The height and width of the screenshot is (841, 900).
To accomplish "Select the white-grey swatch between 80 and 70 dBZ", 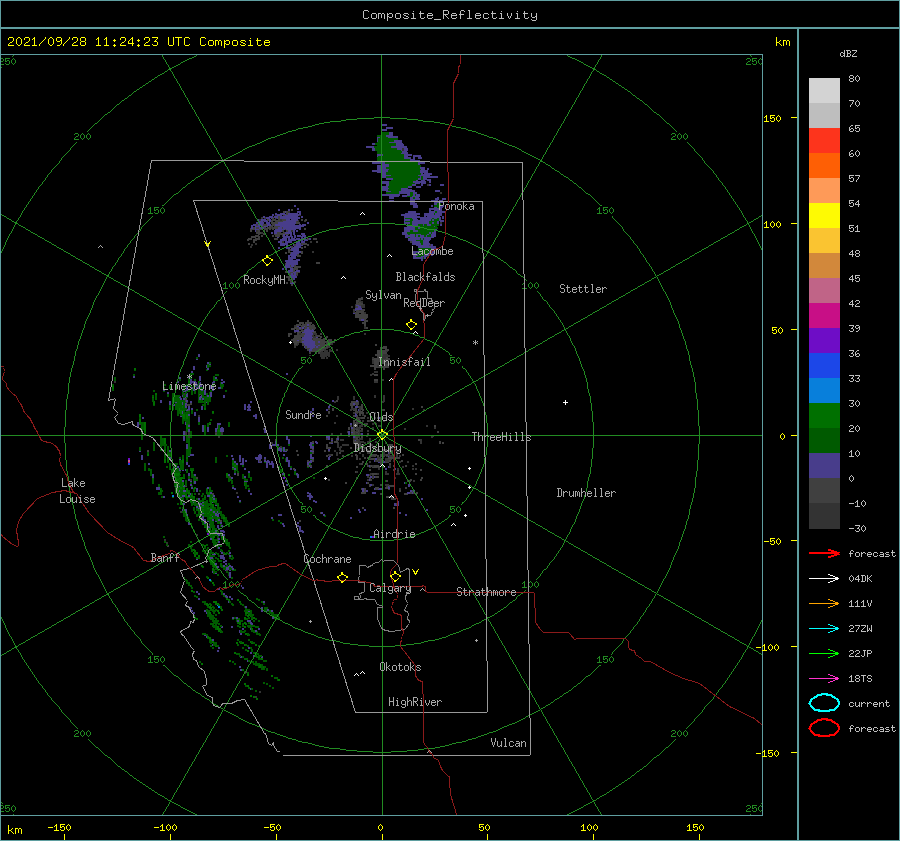I will (824, 91).
